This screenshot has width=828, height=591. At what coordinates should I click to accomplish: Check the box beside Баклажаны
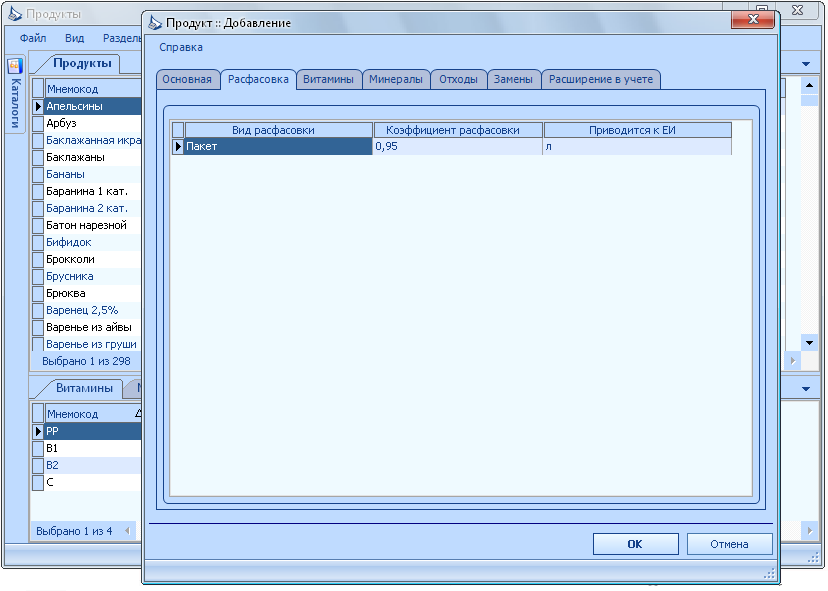click(38, 157)
